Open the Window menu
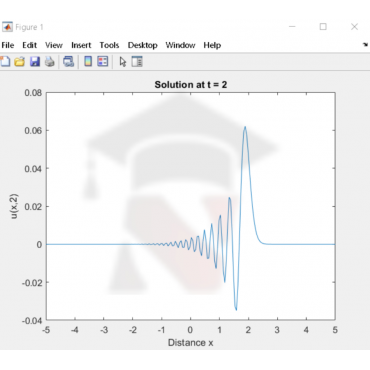The height and width of the screenshot is (370, 370). pos(180,45)
